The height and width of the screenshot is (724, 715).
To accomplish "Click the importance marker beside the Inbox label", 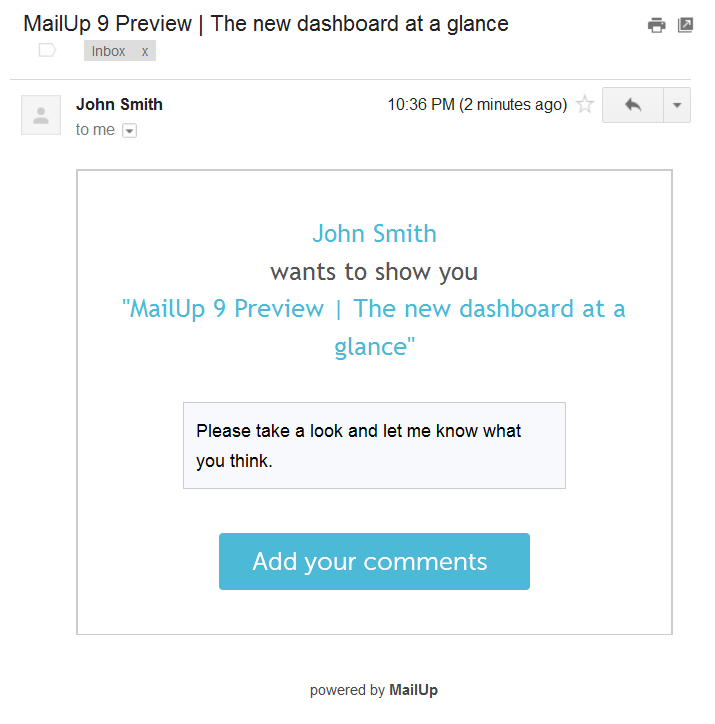I will pyautogui.click(x=47, y=50).
